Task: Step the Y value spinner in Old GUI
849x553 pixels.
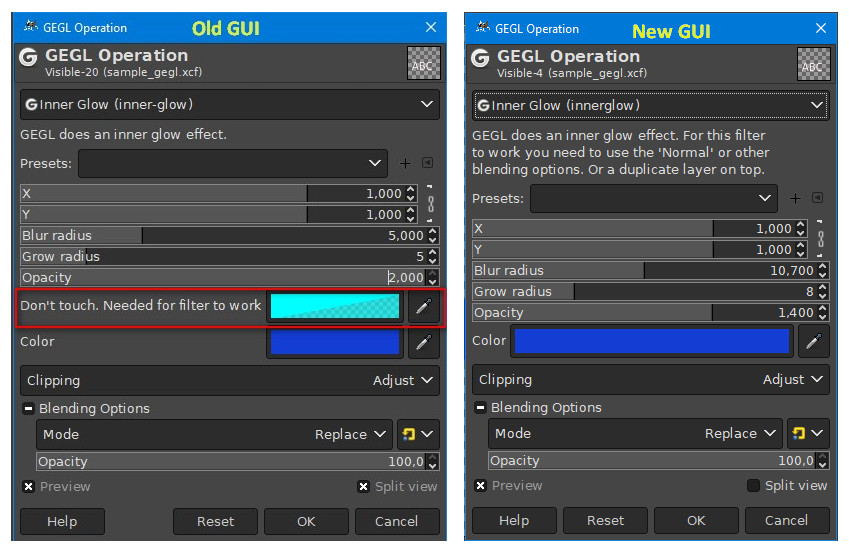Action: (x=411, y=214)
